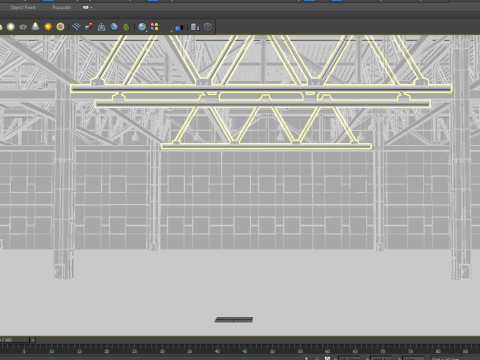The image size is (480, 360).
Task: Open the Populate ribbon tab
Action: tap(61, 7)
